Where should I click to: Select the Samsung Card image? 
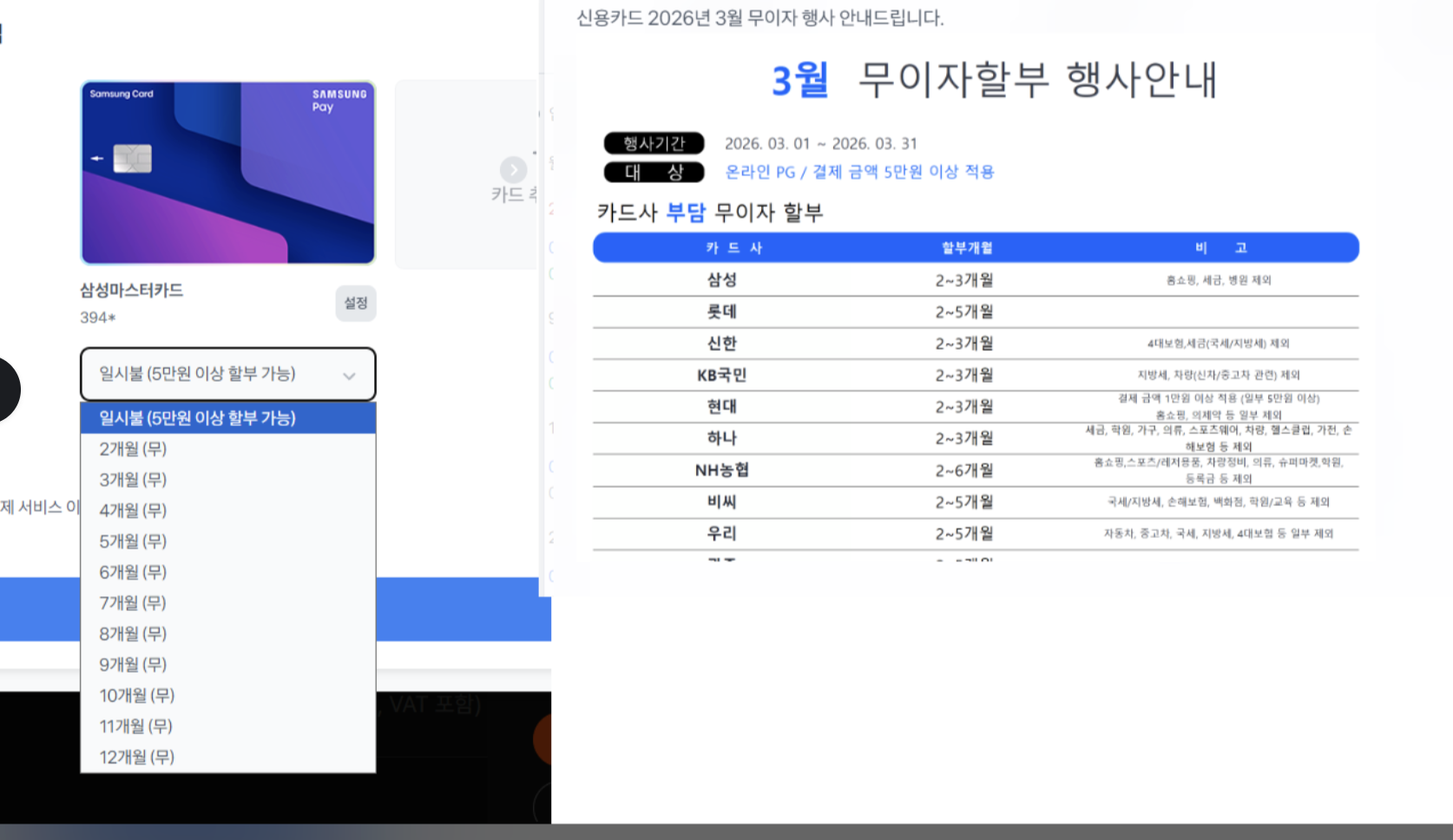[228, 173]
